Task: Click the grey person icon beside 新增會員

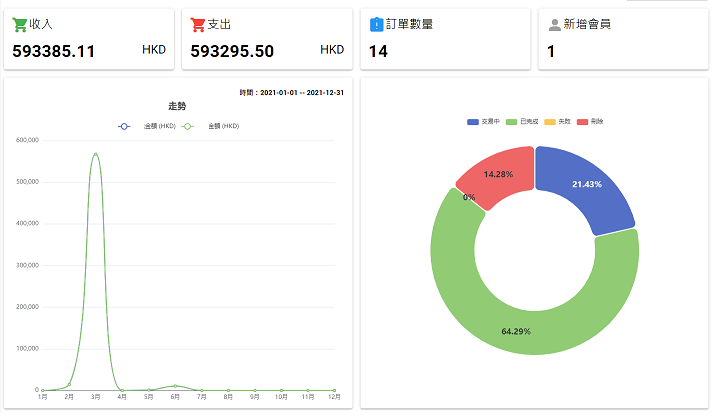Action: tap(554, 24)
